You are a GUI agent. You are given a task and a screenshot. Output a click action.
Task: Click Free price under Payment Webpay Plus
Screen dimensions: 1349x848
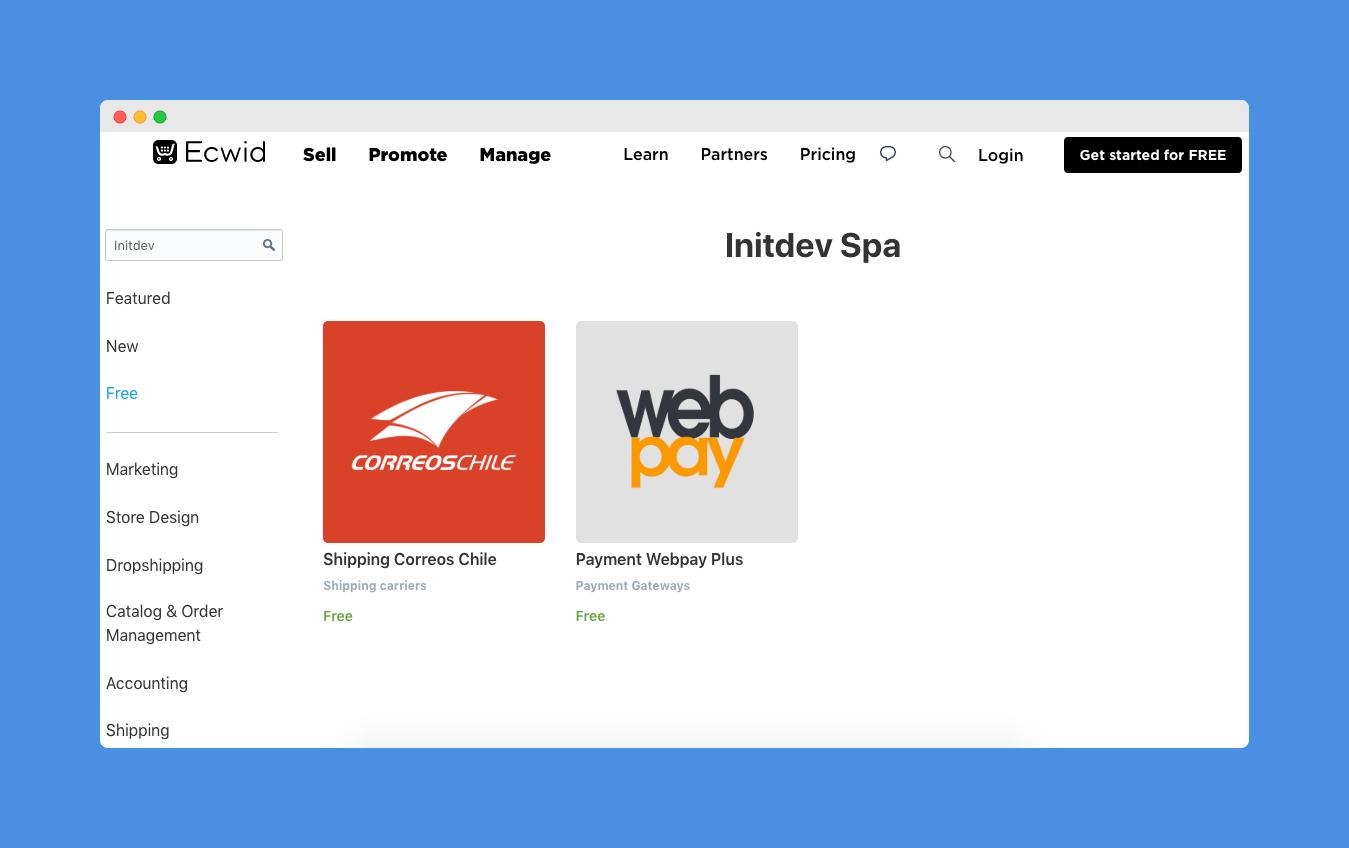[591, 616]
